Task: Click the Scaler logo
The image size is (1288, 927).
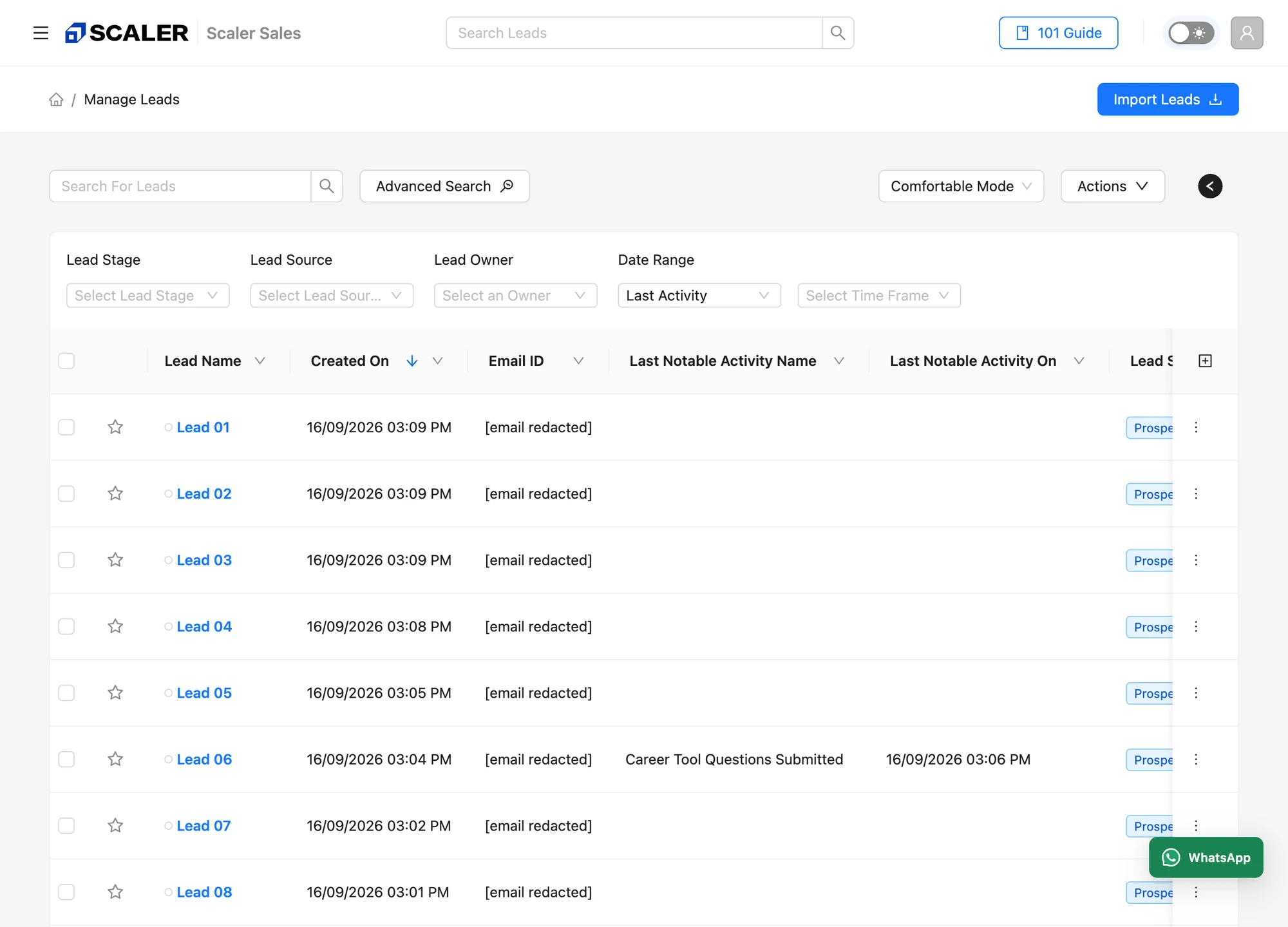Action: coord(127,33)
